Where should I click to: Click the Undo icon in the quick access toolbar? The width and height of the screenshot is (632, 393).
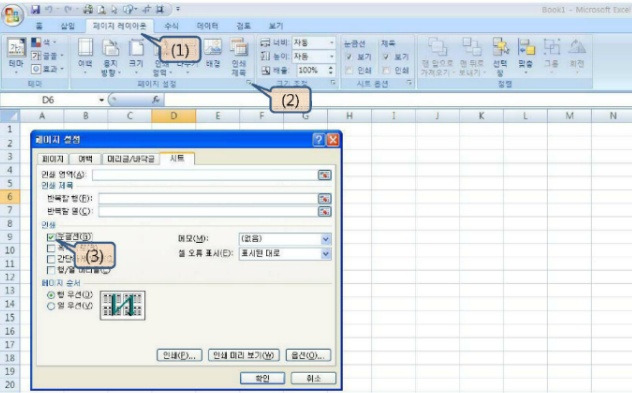pyautogui.click(x=49, y=9)
